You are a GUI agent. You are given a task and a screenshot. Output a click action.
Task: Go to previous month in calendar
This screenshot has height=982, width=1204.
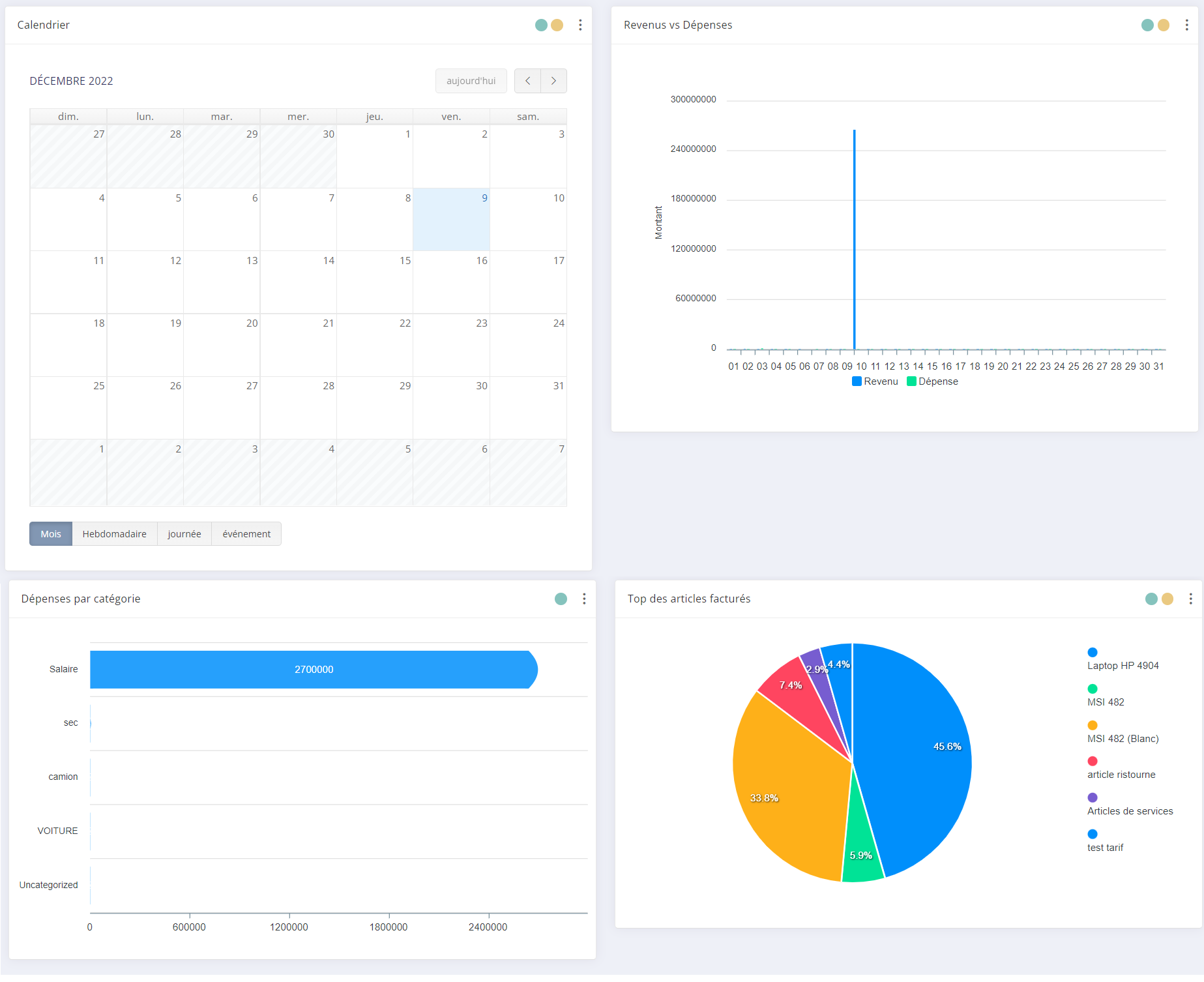(x=527, y=81)
